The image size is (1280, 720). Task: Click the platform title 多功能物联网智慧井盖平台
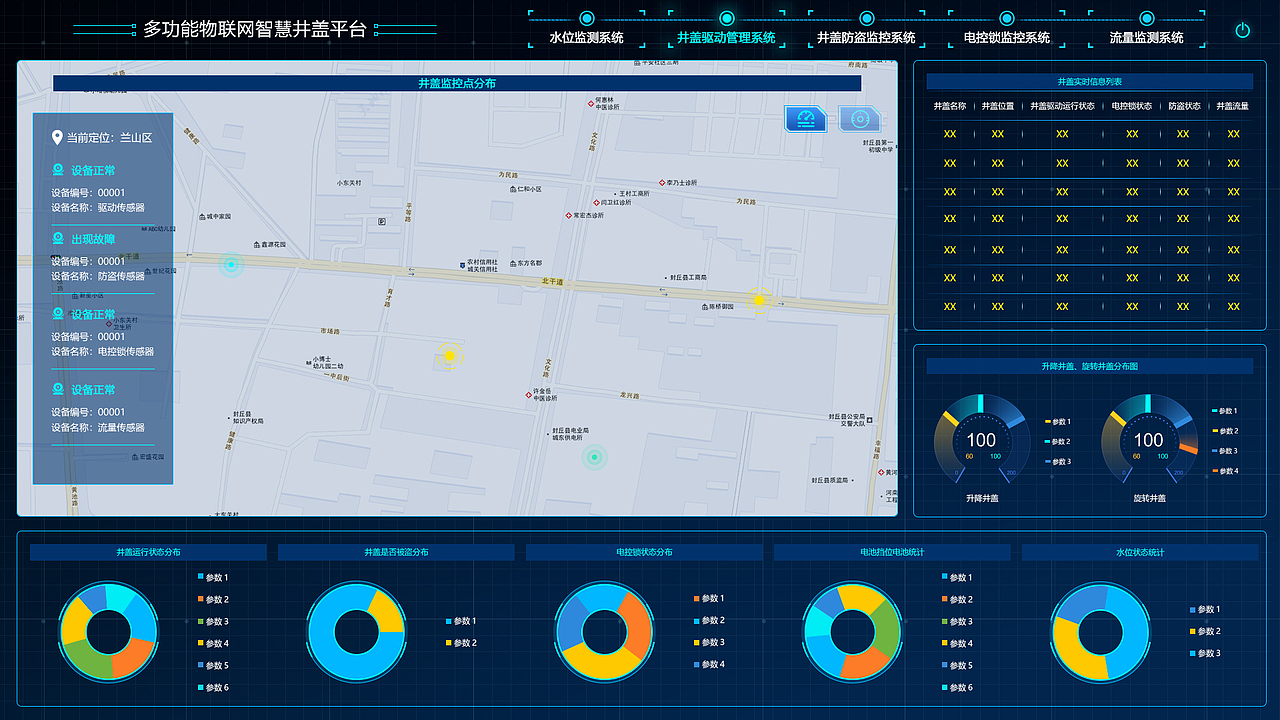coord(255,29)
